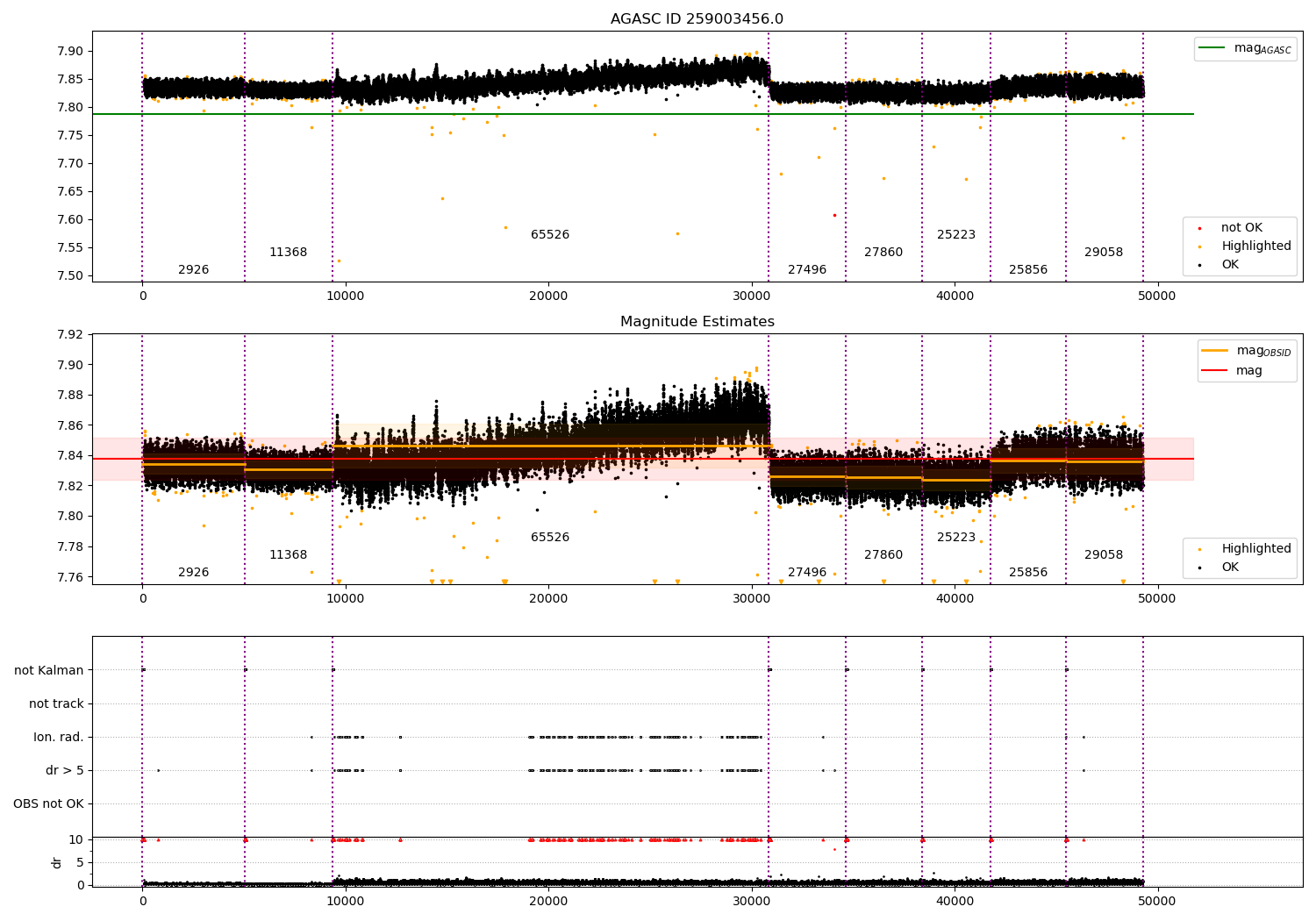Click obsid label 65526 in Magnitude Estimates plot
Viewport: 1316px width, 921px height.
point(550,538)
